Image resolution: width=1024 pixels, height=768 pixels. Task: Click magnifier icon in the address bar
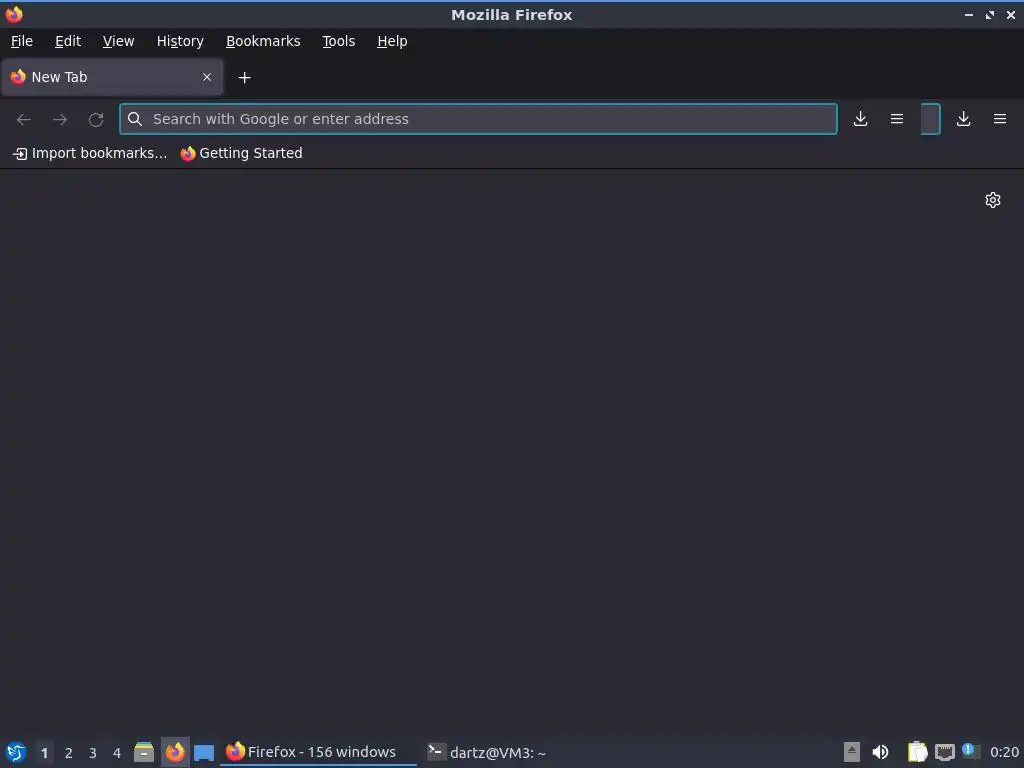(135, 119)
